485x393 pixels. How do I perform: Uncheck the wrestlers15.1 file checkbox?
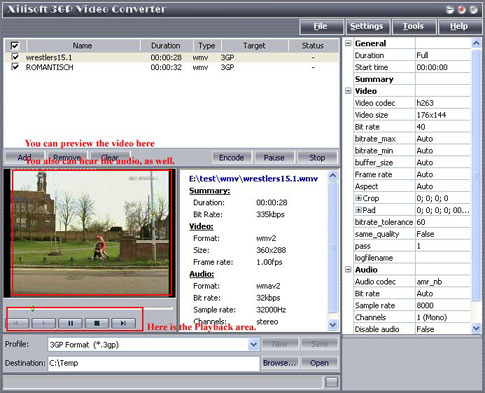(x=15, y=57)
